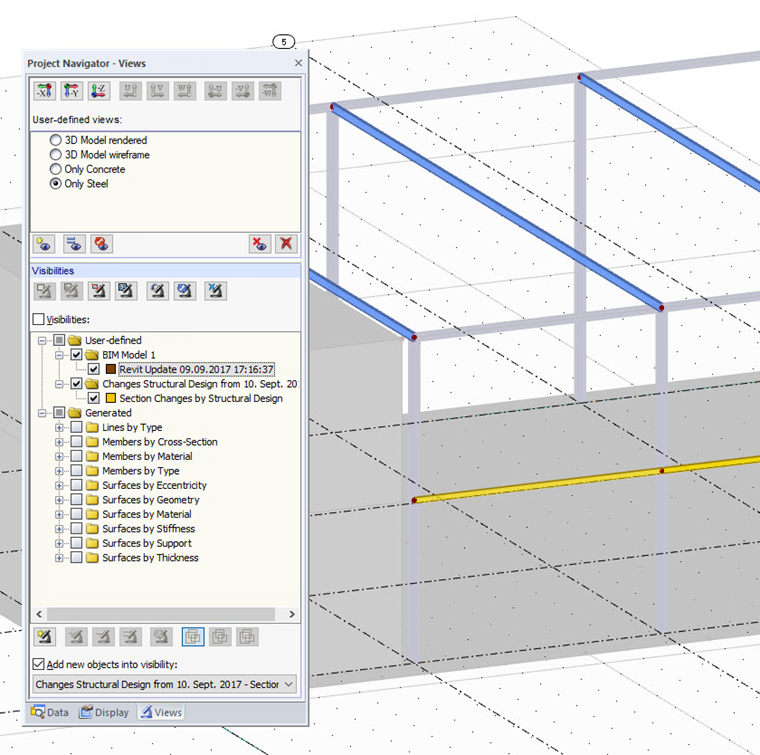This screenshot has height=755, width=760.
Task: Expand the Surfaces by Geometry node
Action: pyautogui.click(x=59, y=500)
